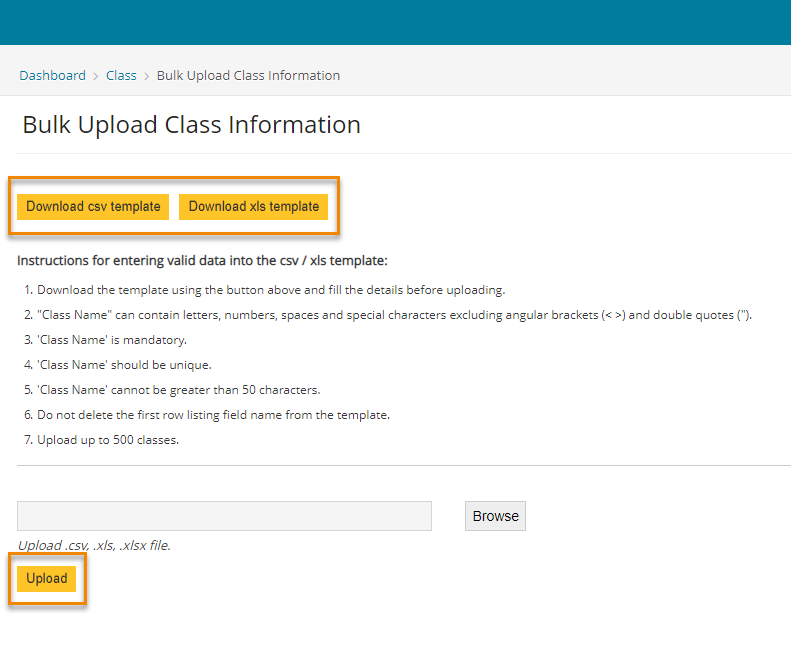The image size is (791, 668).
Task: Click the chevron separator after Dashboard
Action: pos(96,76)
